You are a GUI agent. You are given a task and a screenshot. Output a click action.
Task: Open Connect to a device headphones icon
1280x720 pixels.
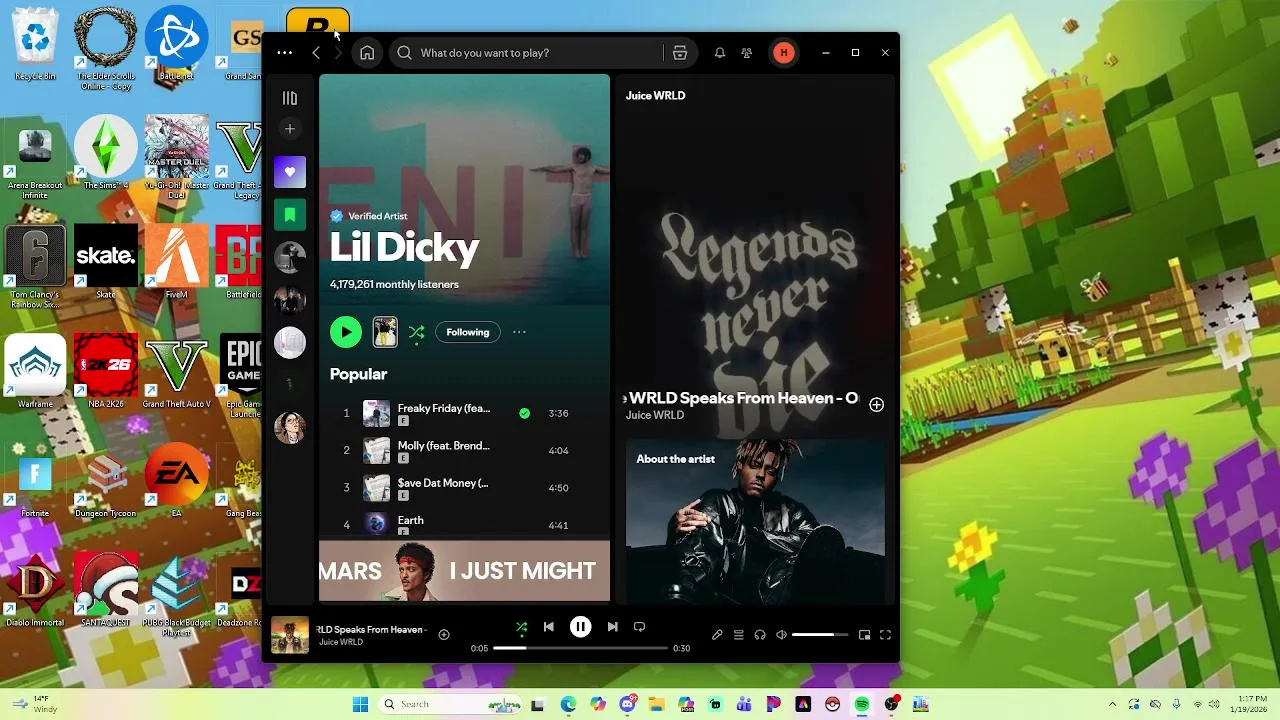coord(760,635)
